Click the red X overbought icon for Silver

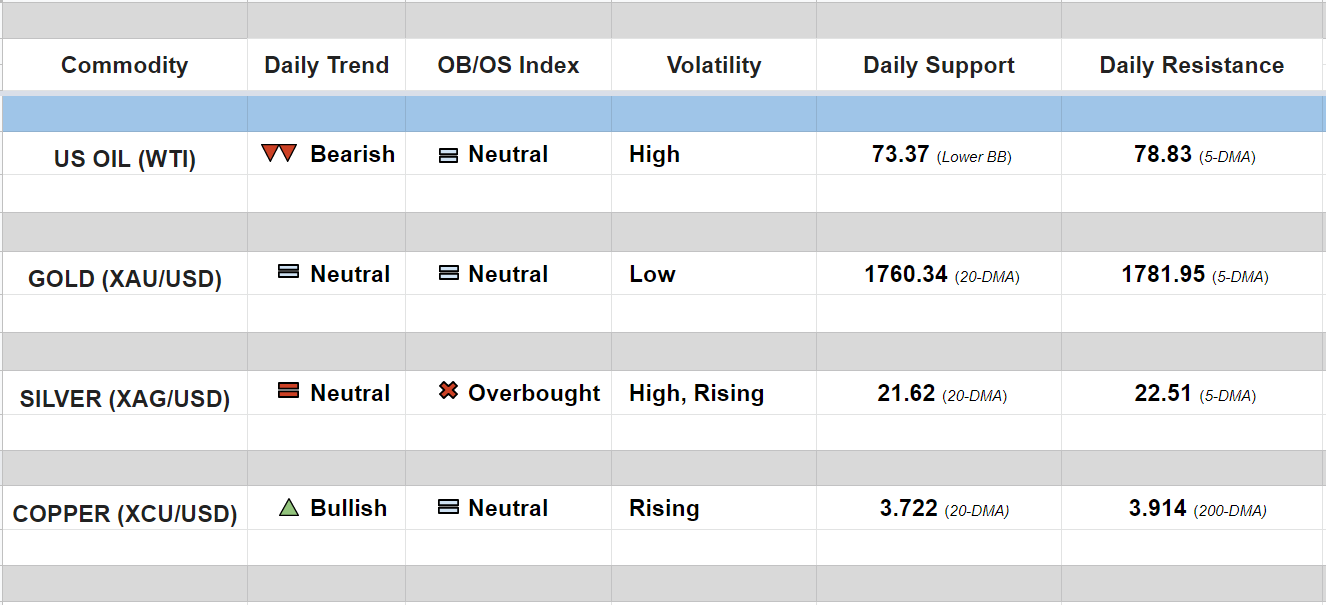449,391
